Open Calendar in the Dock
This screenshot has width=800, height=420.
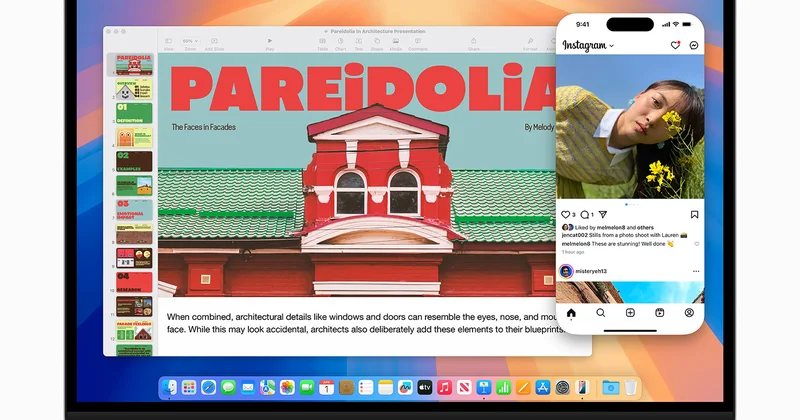(x=327, y=388)
